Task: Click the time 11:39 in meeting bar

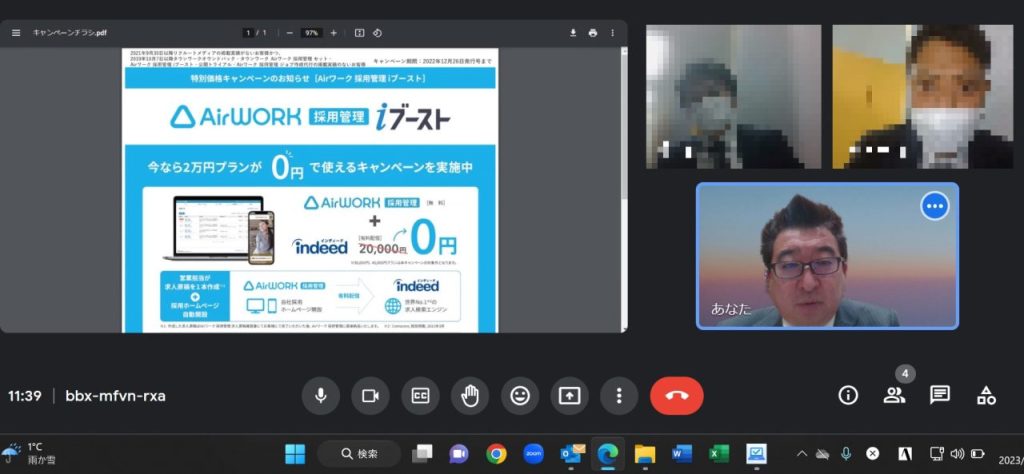Action: pos(25,396)
